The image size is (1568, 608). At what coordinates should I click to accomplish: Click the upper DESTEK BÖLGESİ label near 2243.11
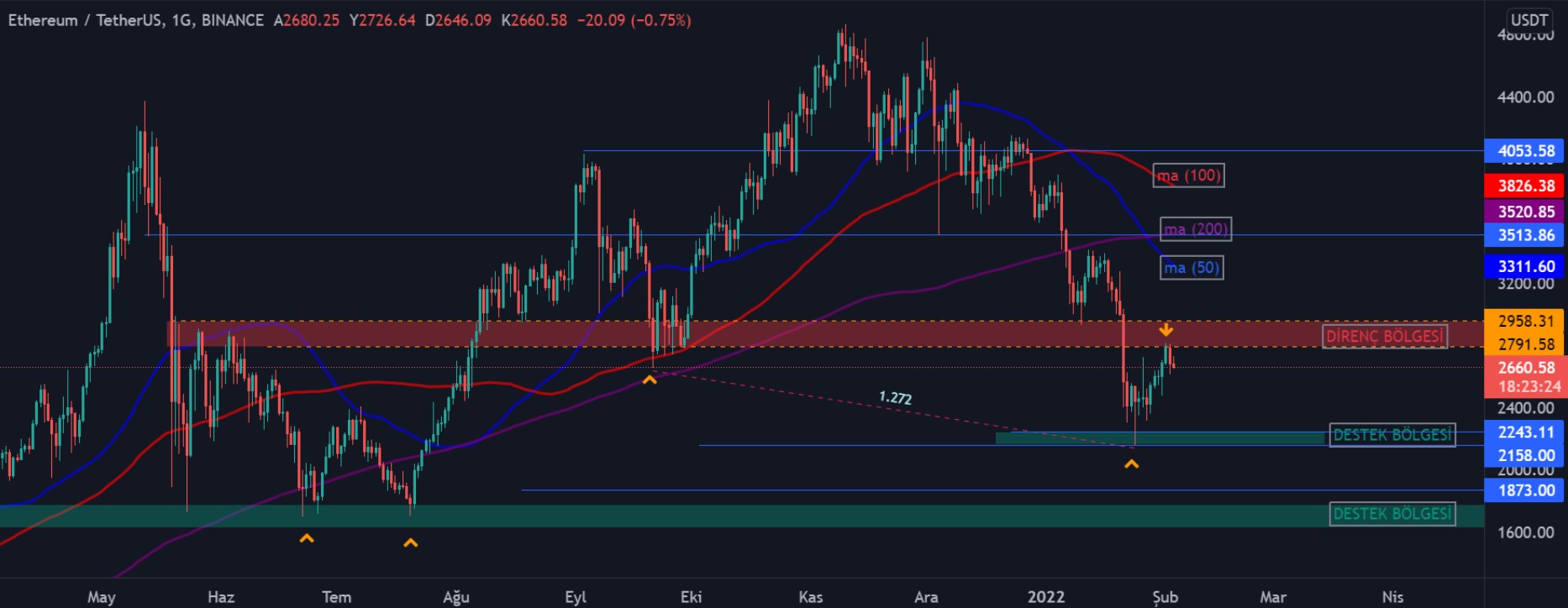(x=1392, y=435)
